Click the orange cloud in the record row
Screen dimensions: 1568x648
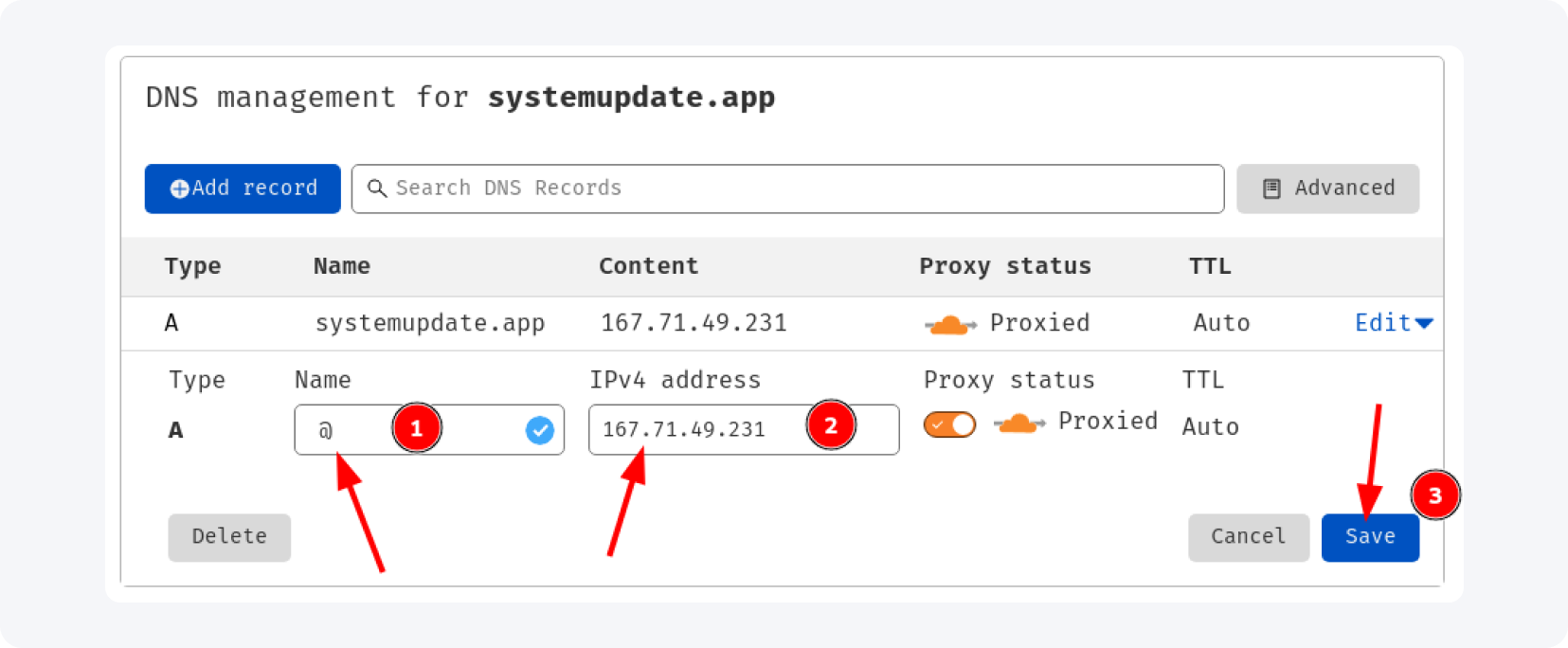[x=949, y=325]
